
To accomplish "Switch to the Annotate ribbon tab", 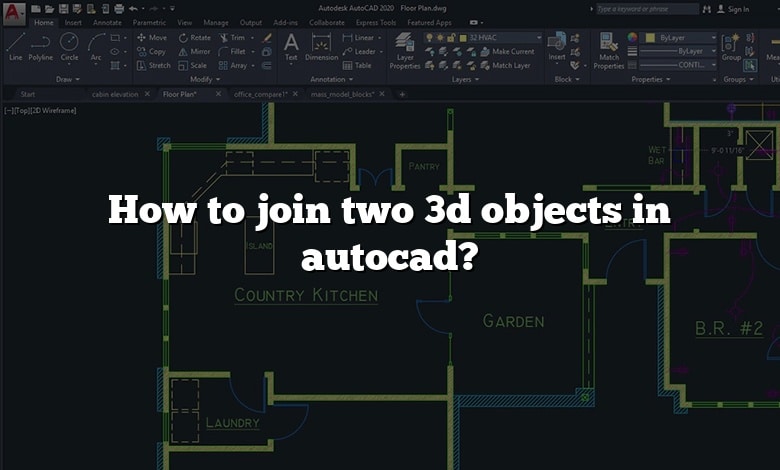I will coord(105,22).
